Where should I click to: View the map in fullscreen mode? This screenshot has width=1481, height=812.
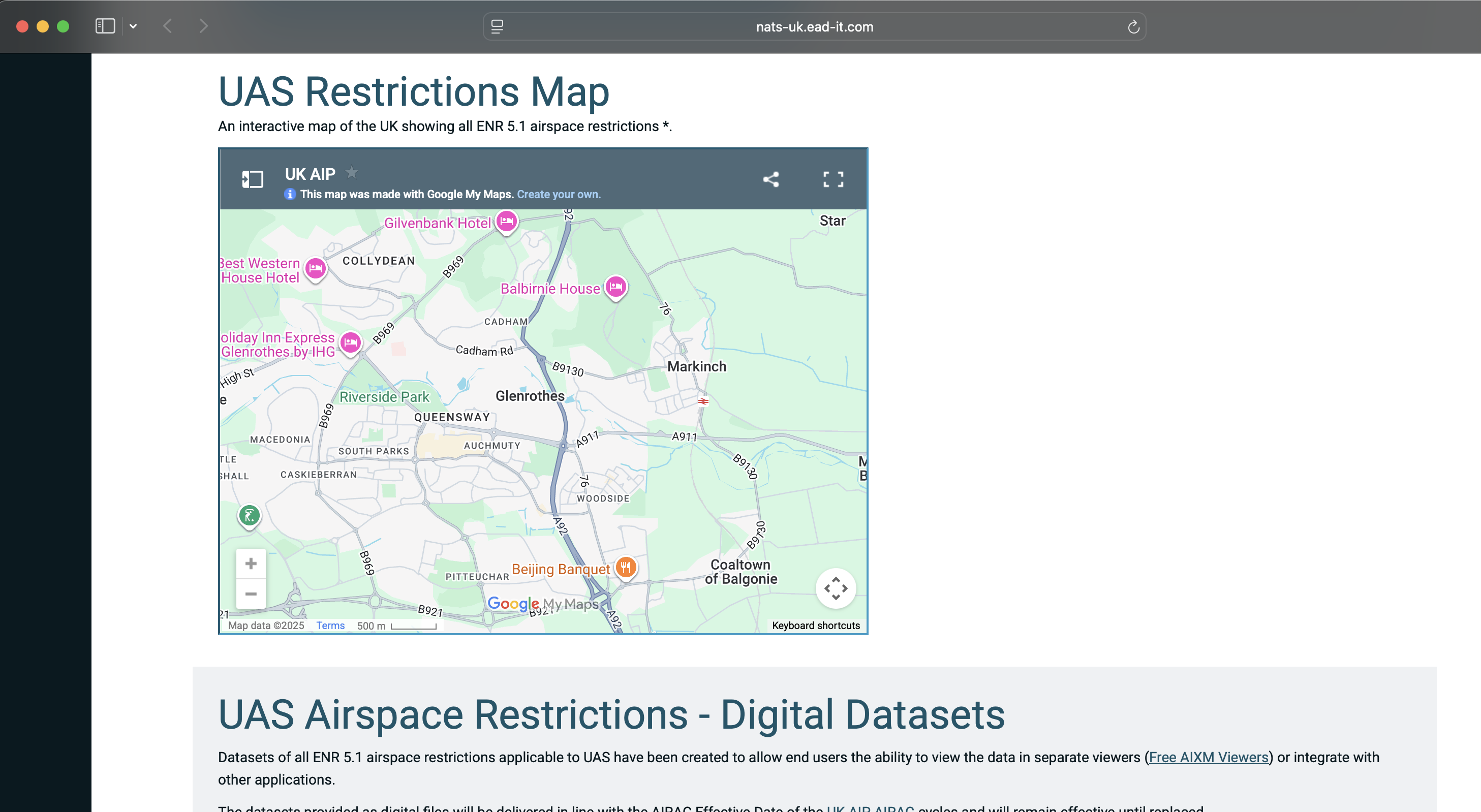tap(833, 179)
